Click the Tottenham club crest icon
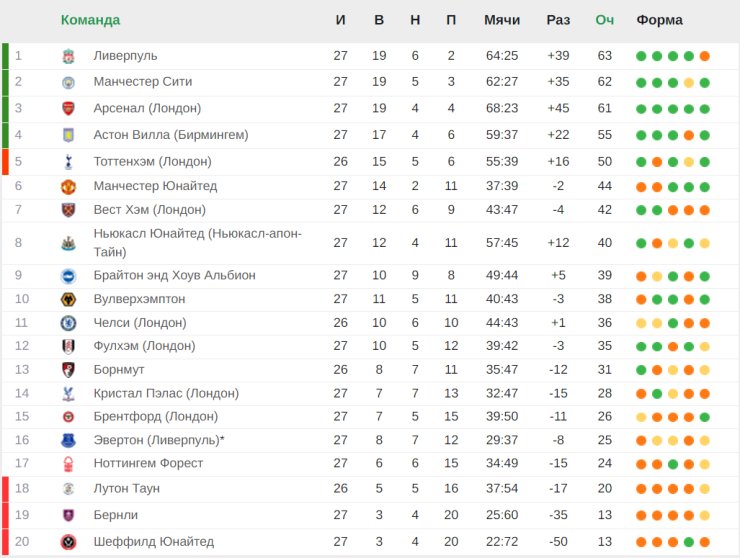This screenshot has height=558, width=740. click(x=68, y=161)
